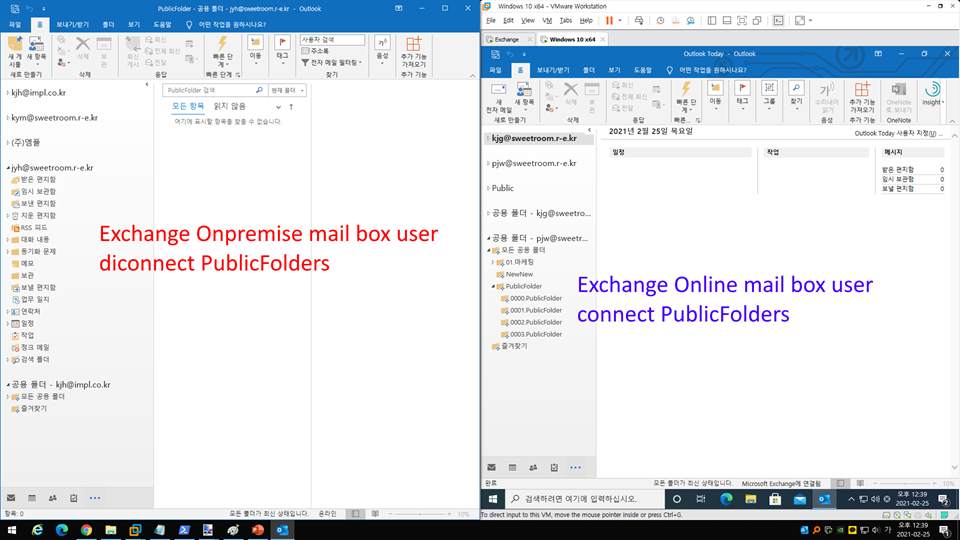The height and width of the screenshot is (540, 960).
Task: Click Find (찾기) magnifier icon in VM Outlook
Action: pyautogui.click(x=797, y=89)
